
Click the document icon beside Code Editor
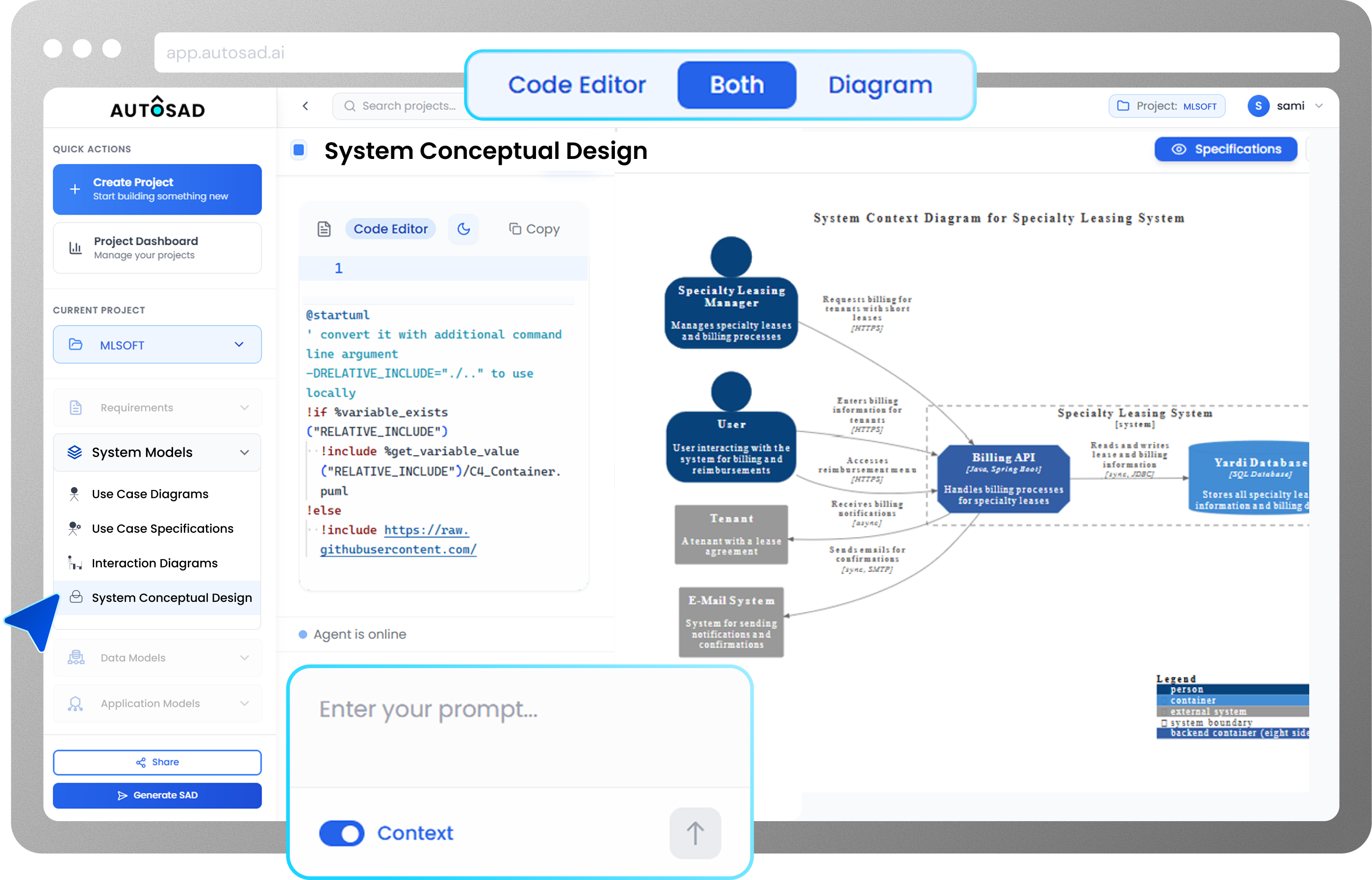coord(324,229)
